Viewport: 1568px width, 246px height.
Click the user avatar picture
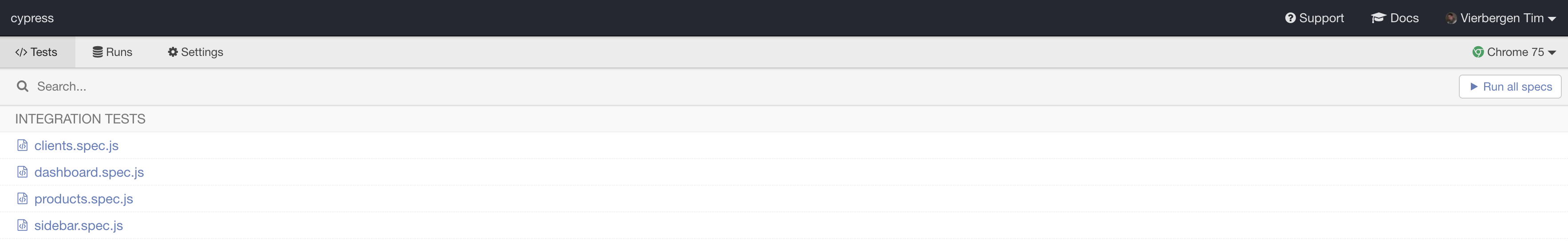coord(1451,18)
